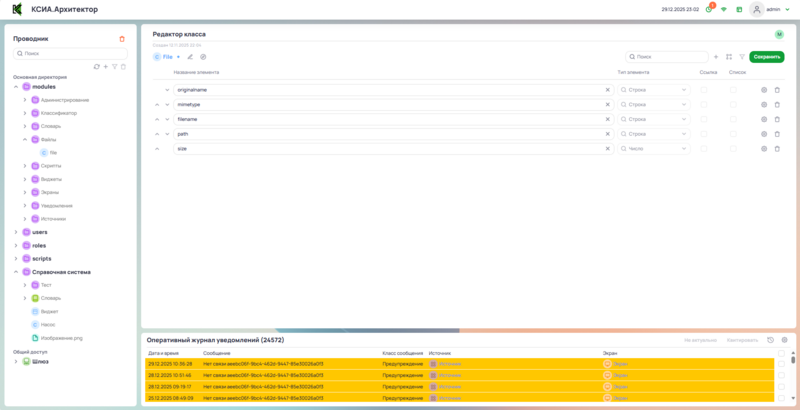Collapse the modules root directory
This screenshot has width=800, height=410.
(x=15, y=87)
